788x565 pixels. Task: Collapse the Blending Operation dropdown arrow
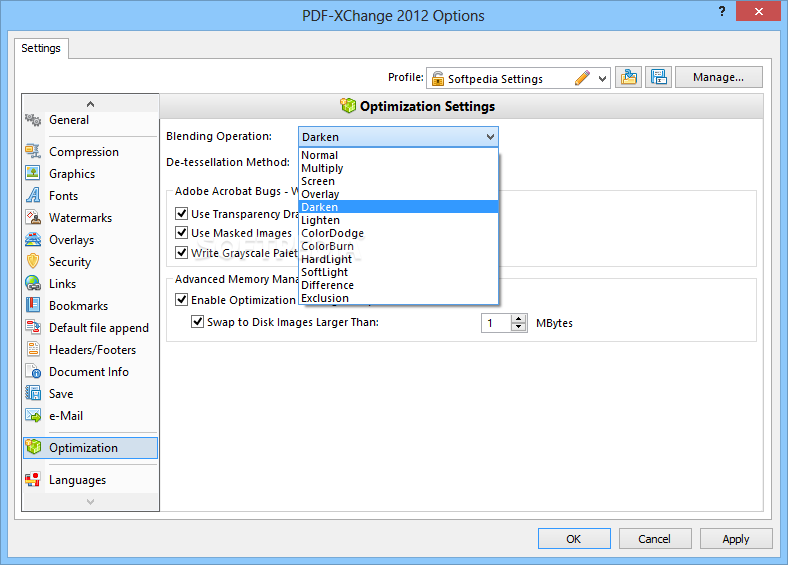(x=490, y=137)
